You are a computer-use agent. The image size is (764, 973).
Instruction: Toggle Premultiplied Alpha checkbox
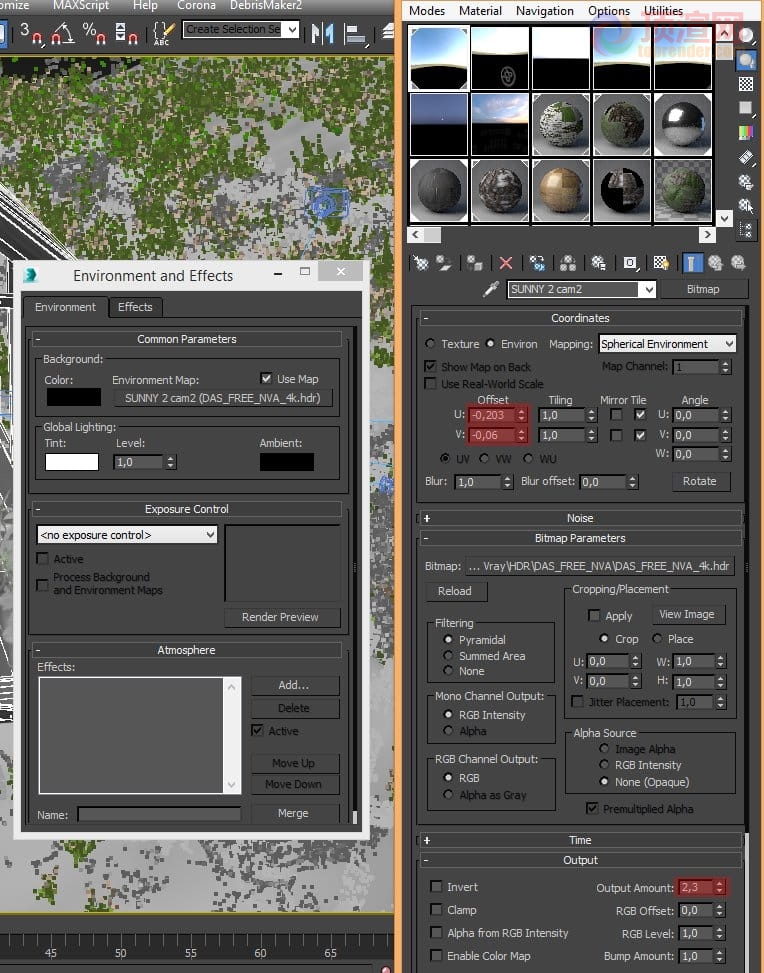pos(592,808)
